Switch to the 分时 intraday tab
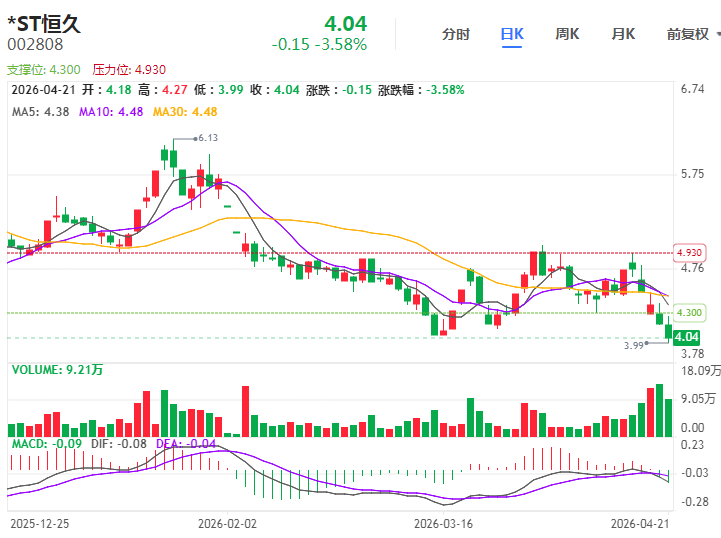The height and width of the screenshot is (538, 721). [x=456, y=34]
